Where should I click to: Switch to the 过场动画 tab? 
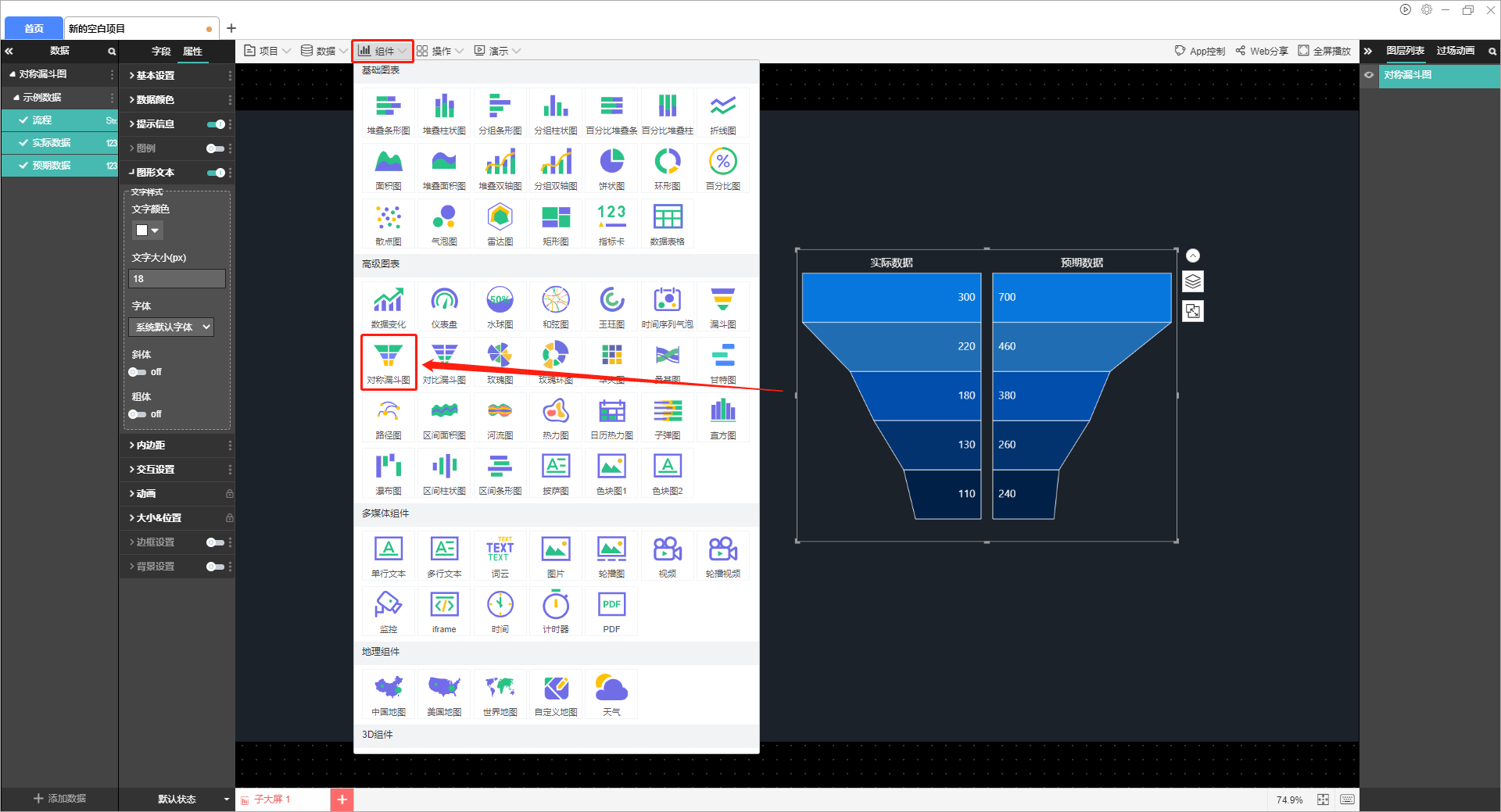1455,51
